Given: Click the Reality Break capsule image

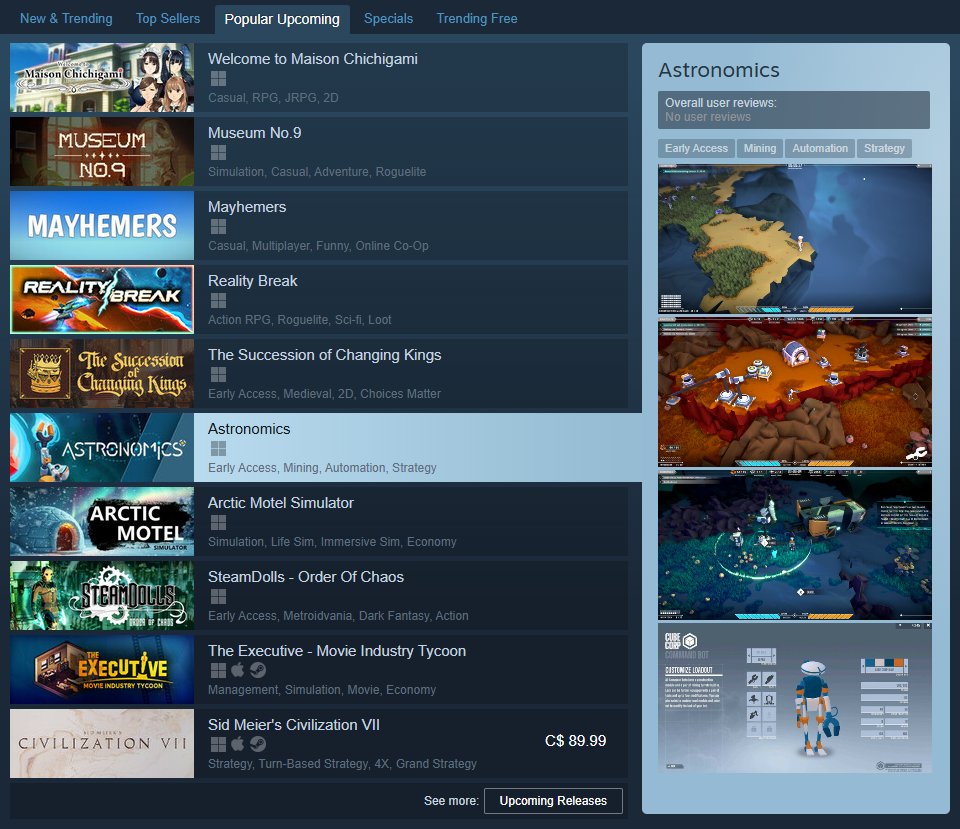Looking at the screenshot, I should coord(102,300).
